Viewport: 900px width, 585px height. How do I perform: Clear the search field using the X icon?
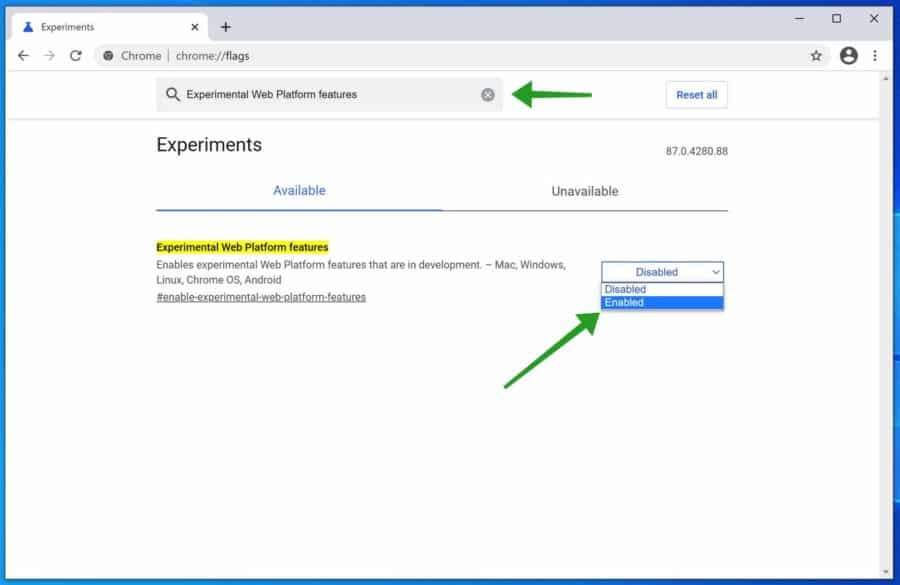coord(488,94)
